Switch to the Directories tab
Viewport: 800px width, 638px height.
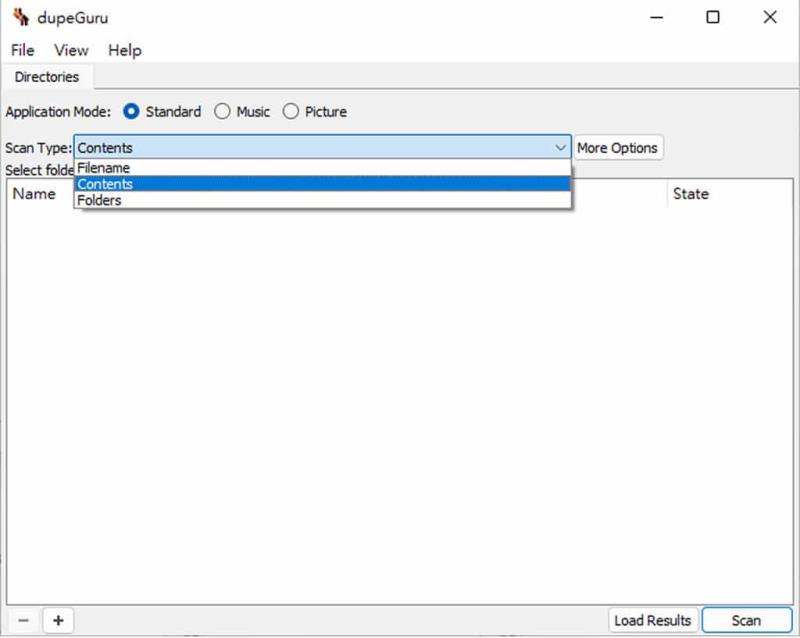click(46, 77)
